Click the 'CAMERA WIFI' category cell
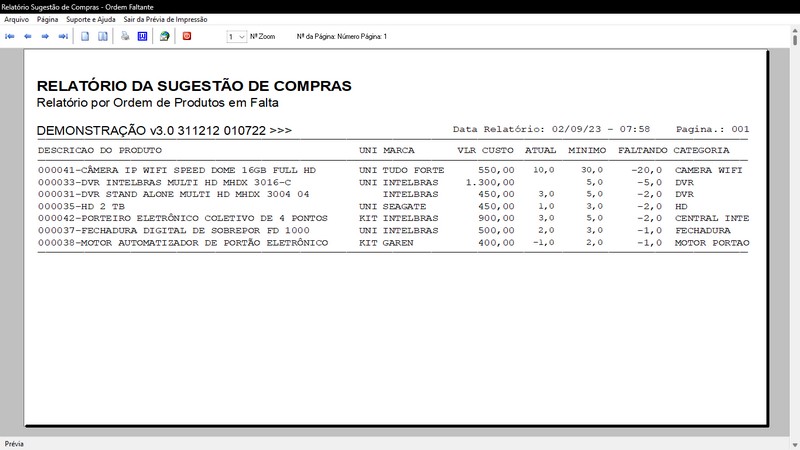 (x=708, y=170)
